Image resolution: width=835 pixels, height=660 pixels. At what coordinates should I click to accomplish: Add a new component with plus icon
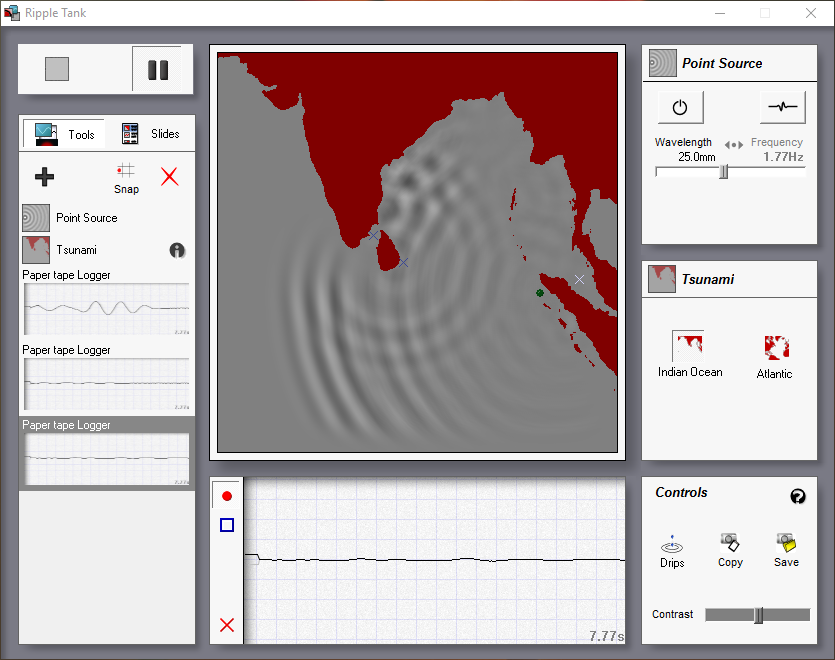tap(44, 177)
